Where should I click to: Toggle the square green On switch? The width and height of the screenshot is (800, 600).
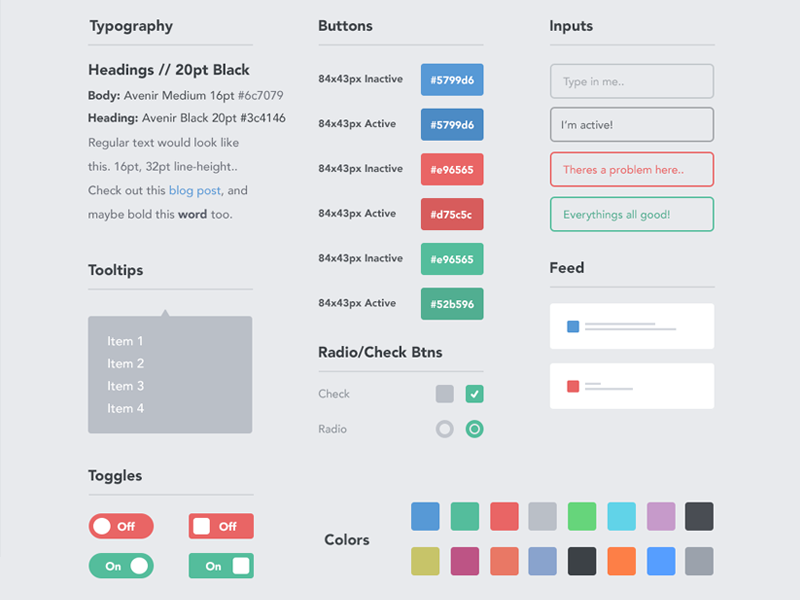click(221, 566)
